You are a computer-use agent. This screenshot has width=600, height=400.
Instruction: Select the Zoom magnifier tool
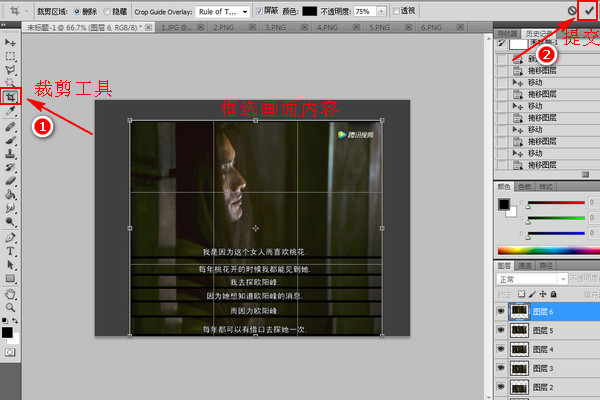click(10, 307)
